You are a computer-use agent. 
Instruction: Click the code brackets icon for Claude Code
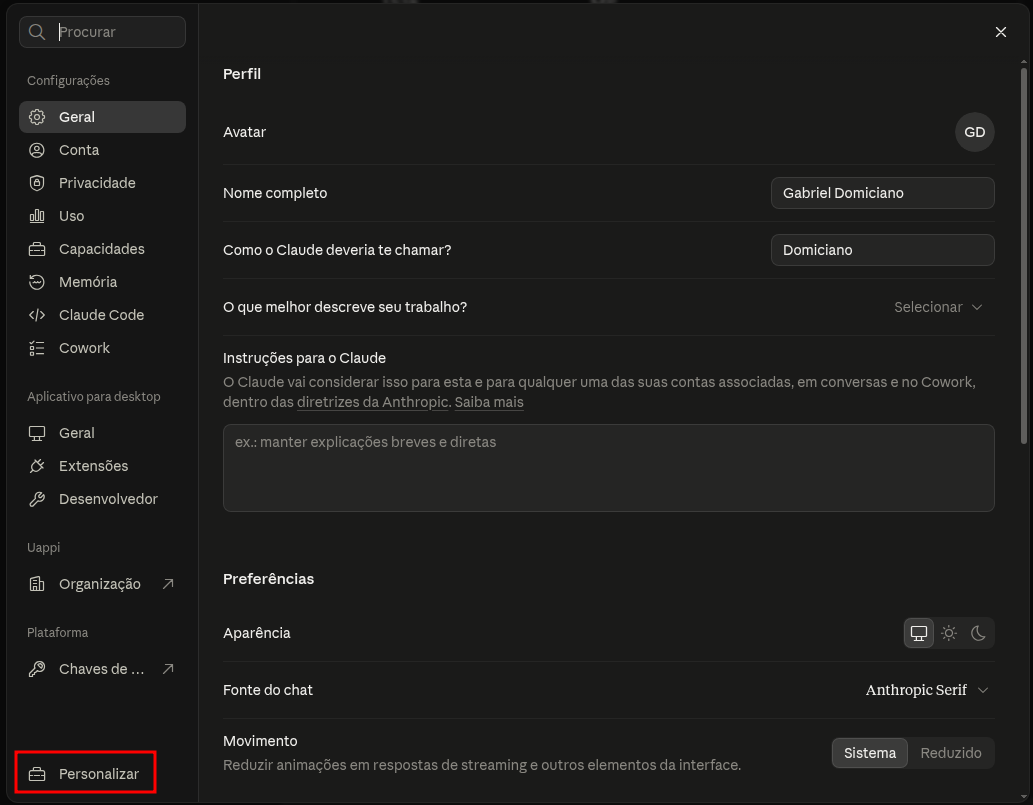37,315
